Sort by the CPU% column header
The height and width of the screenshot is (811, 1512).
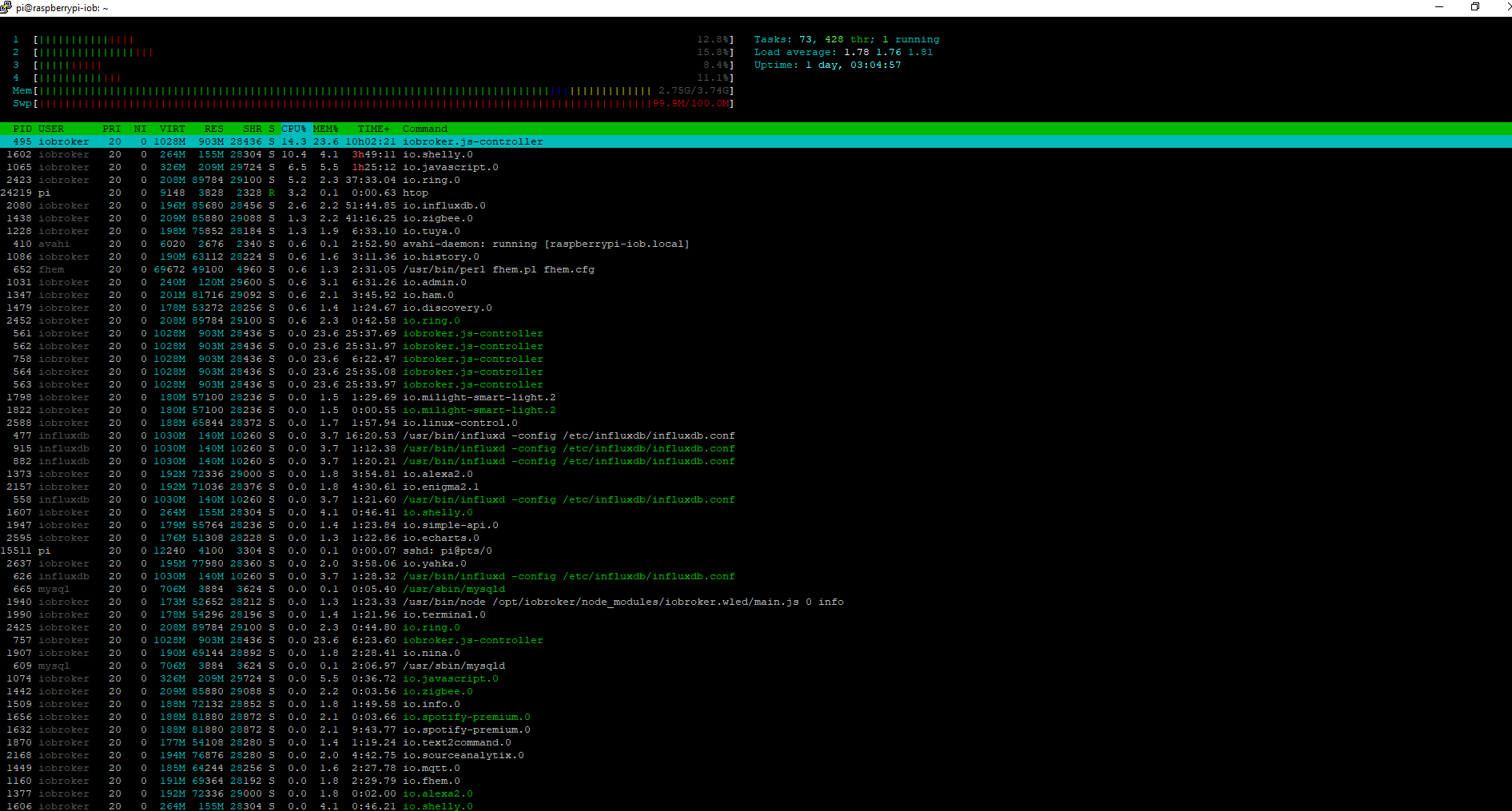tap(294, 129)
